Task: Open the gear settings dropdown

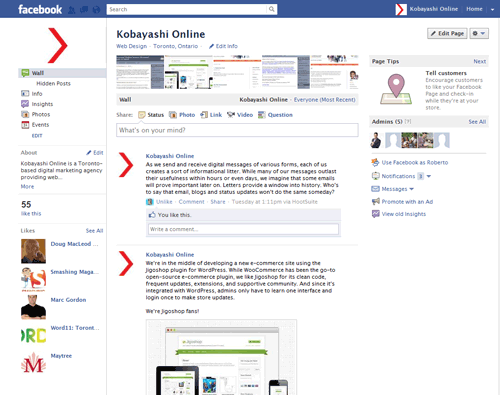Action: 479,33
